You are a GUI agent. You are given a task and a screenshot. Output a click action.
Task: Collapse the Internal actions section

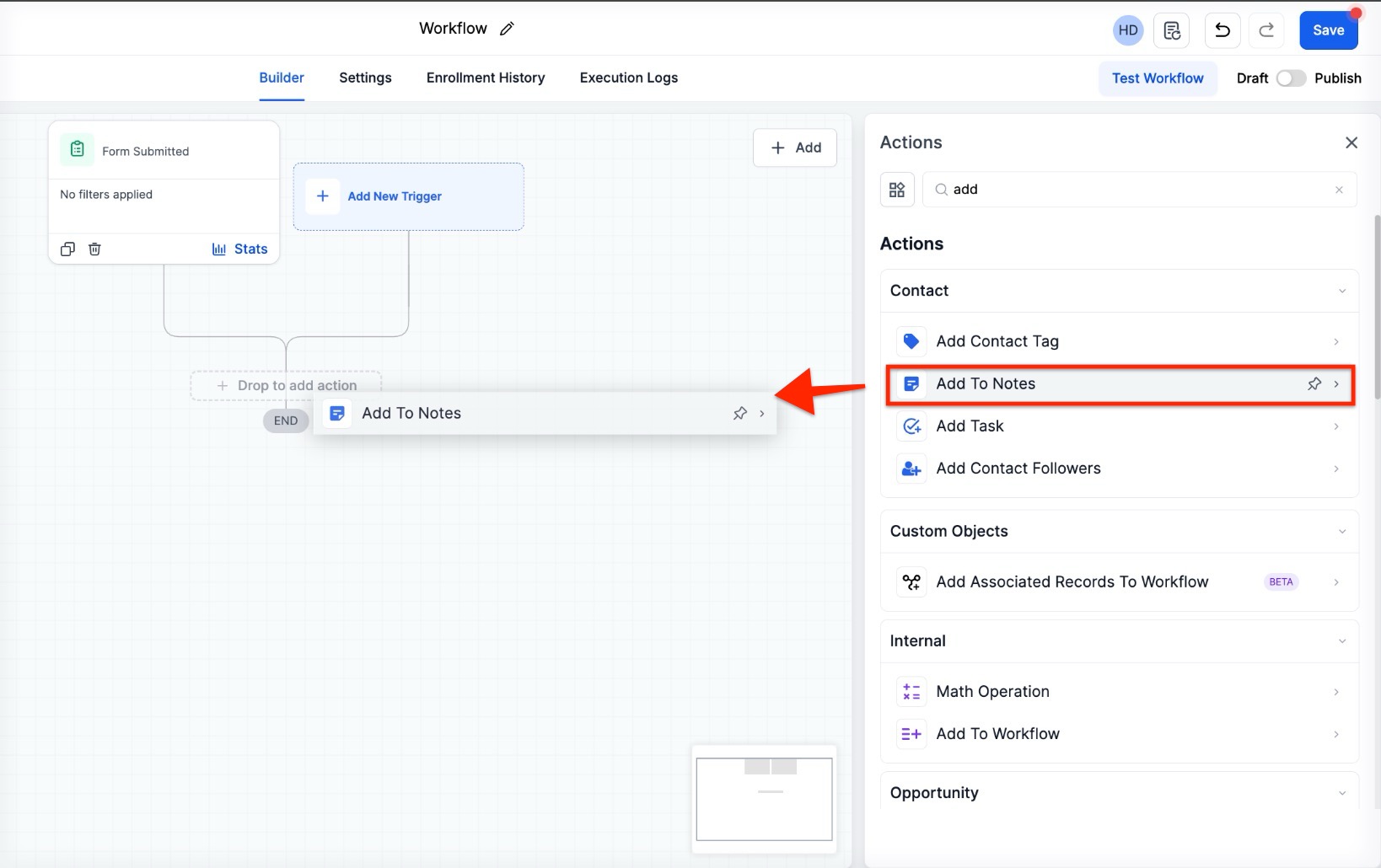(1341, 641)
